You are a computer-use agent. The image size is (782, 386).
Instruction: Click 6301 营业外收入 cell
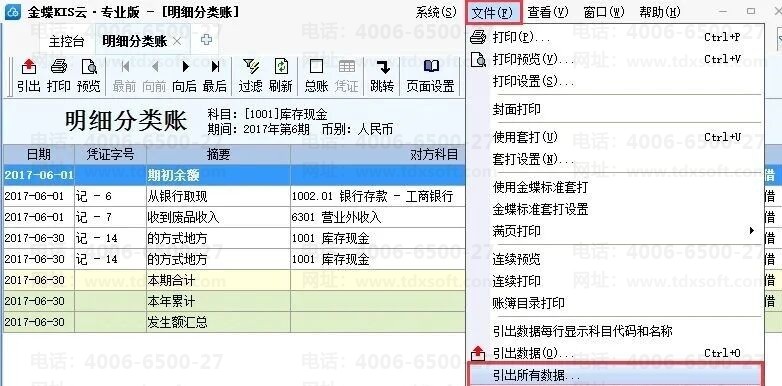click(378, 217)
